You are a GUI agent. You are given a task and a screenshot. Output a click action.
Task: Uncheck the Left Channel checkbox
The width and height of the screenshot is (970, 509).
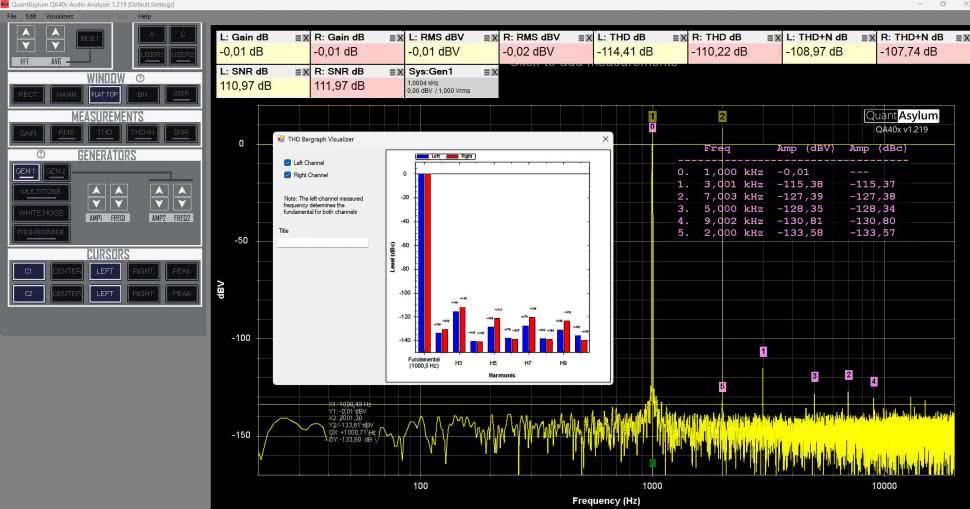tap(289, 162)
